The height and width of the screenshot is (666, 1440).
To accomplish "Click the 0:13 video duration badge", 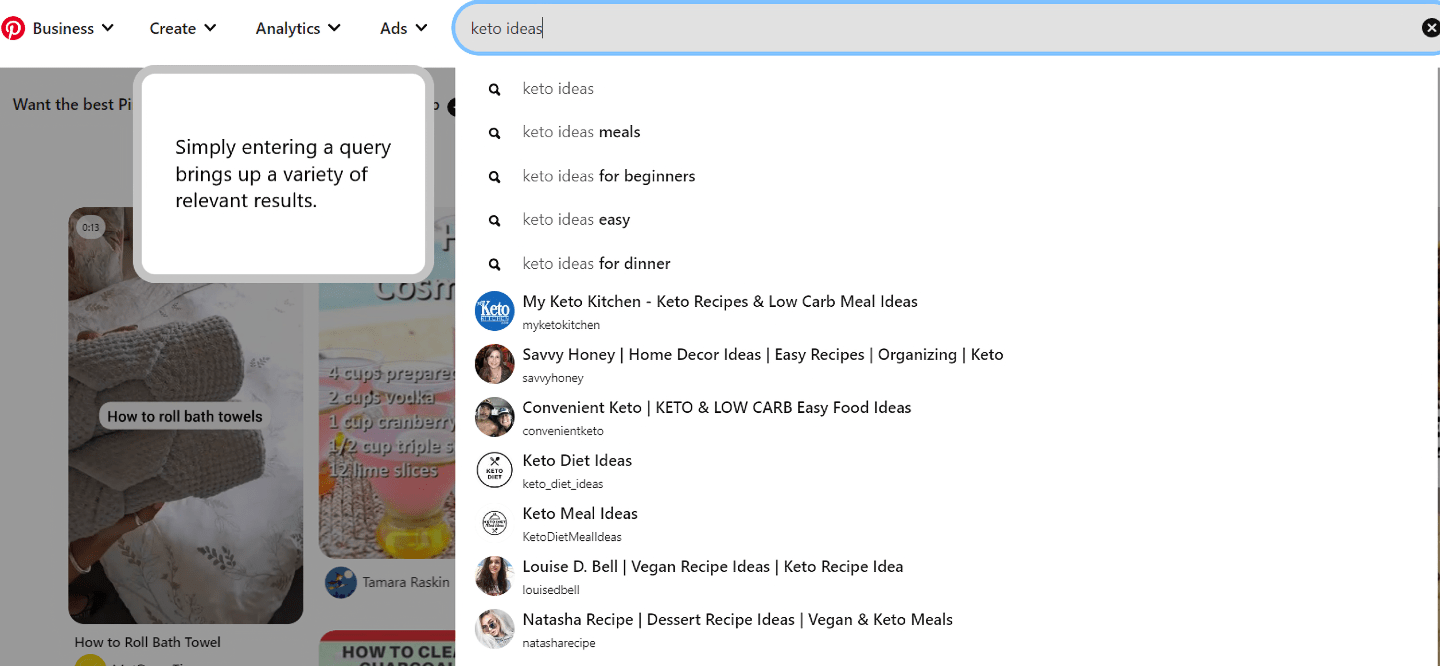I will [x=91, y=228].
